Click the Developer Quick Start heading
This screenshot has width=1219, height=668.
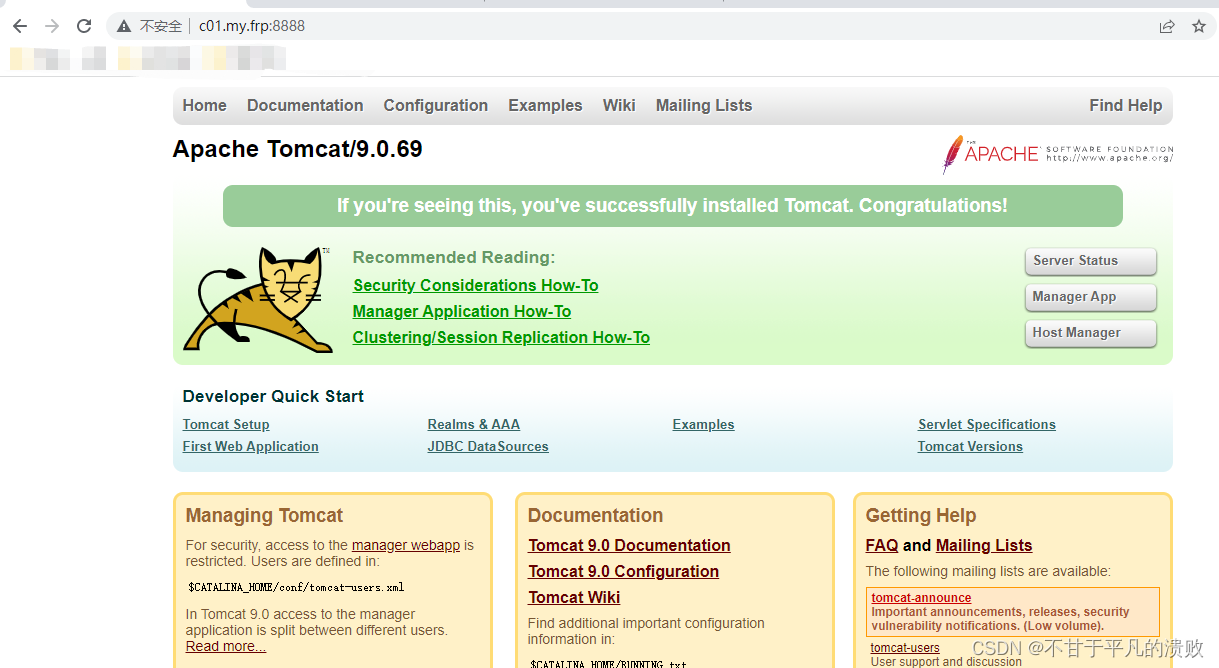(273, 396)
